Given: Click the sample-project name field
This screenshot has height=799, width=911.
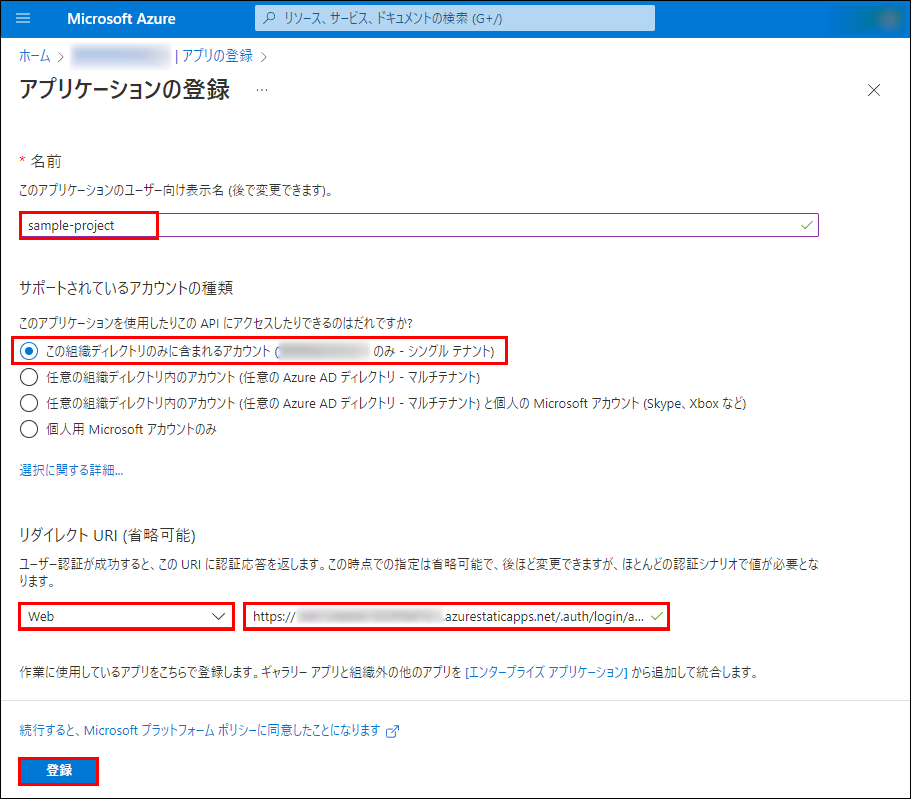Looking at the screenshot, I should 419,225.
